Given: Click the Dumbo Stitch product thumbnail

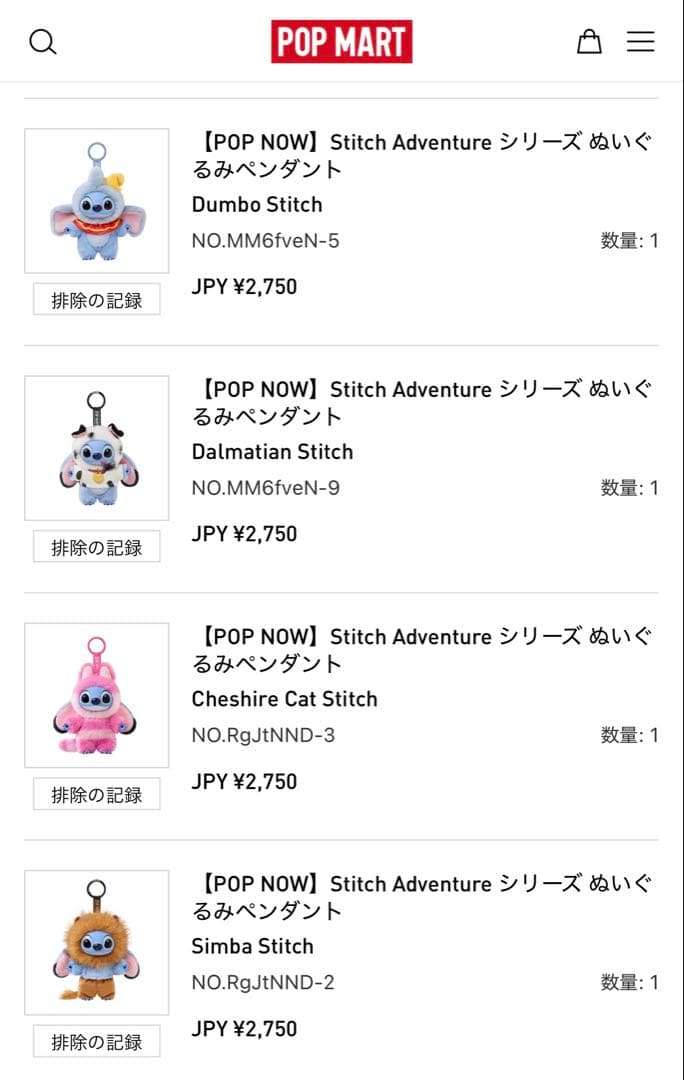Looking at the screenshot, I should 96,200.
